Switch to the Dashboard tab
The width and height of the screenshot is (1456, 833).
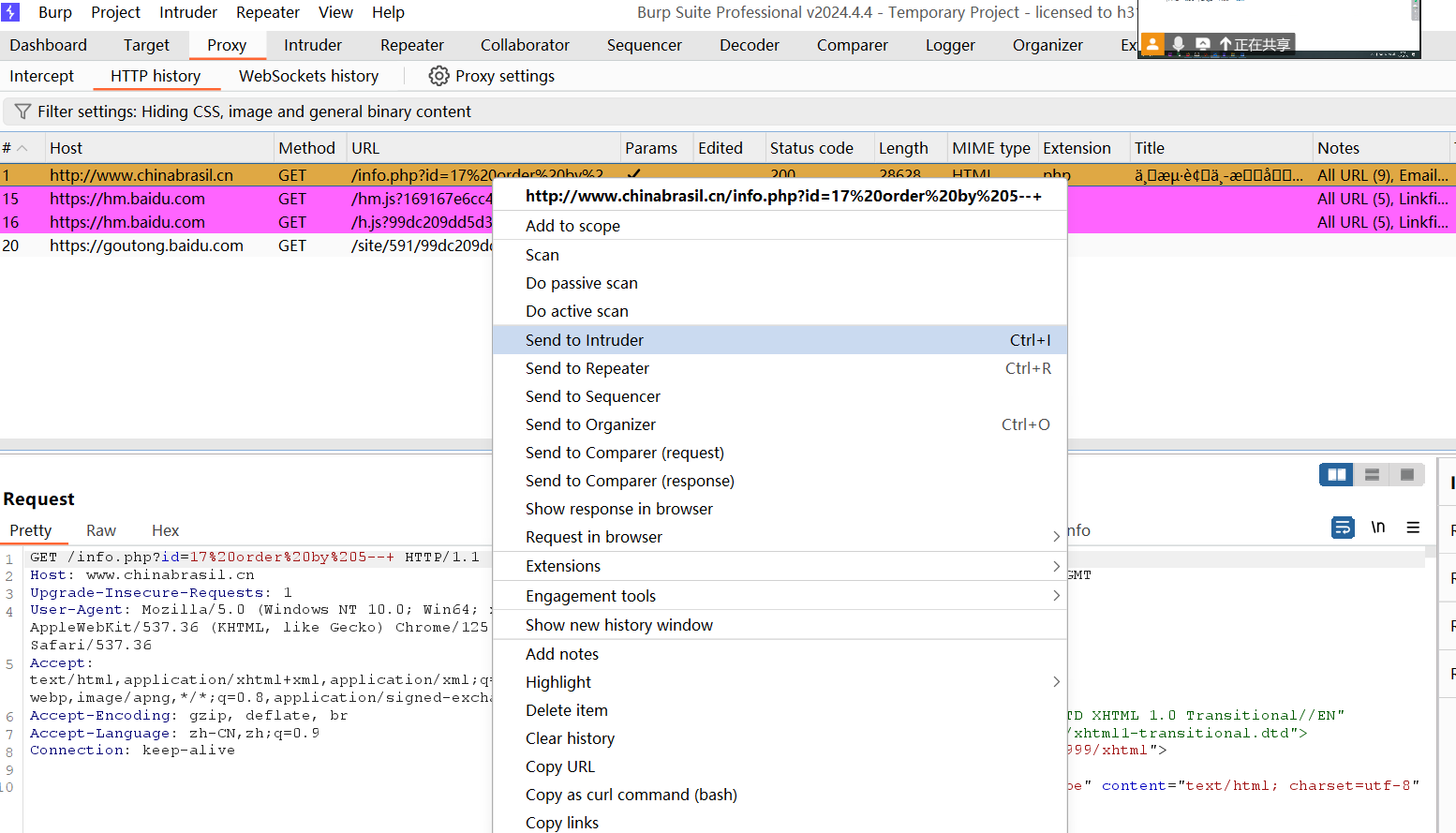(x=48, y=45)
